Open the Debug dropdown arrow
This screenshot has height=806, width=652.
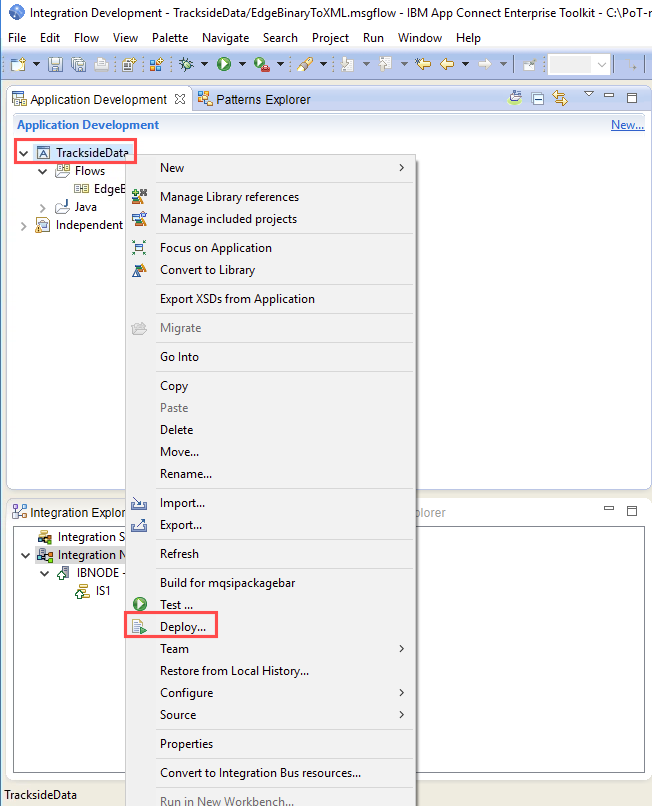pos(204,64)
